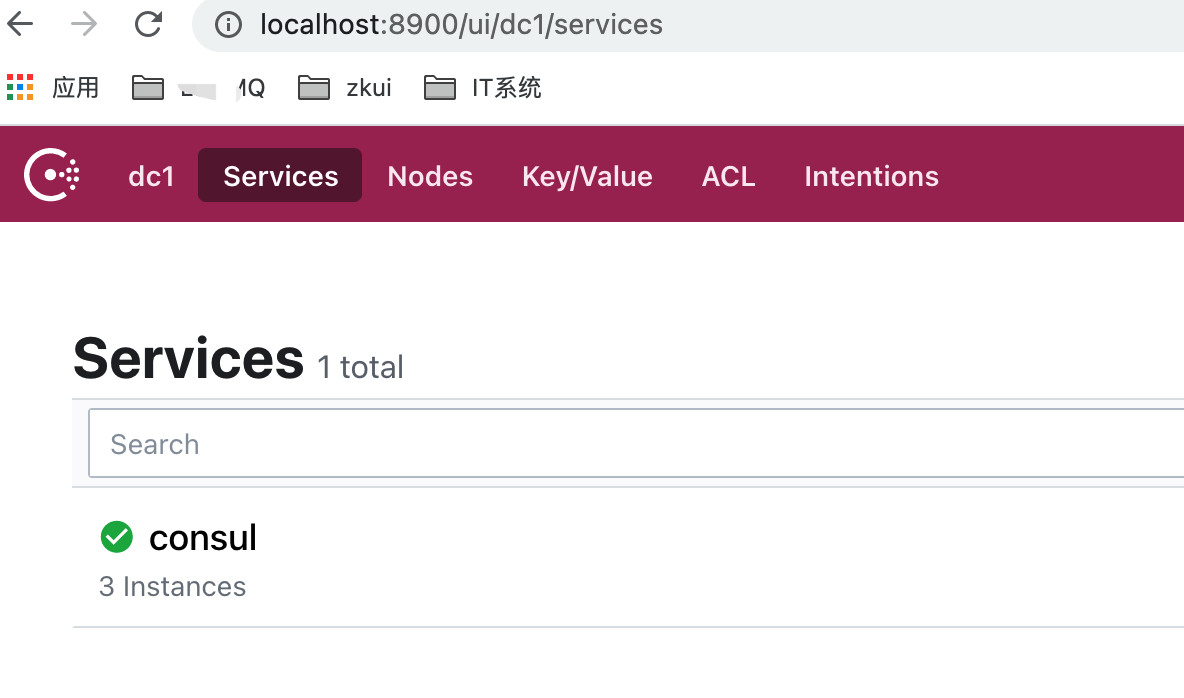Open the MQ bookmarks folder
1184x698 pixels.
(x=200, y=87)
